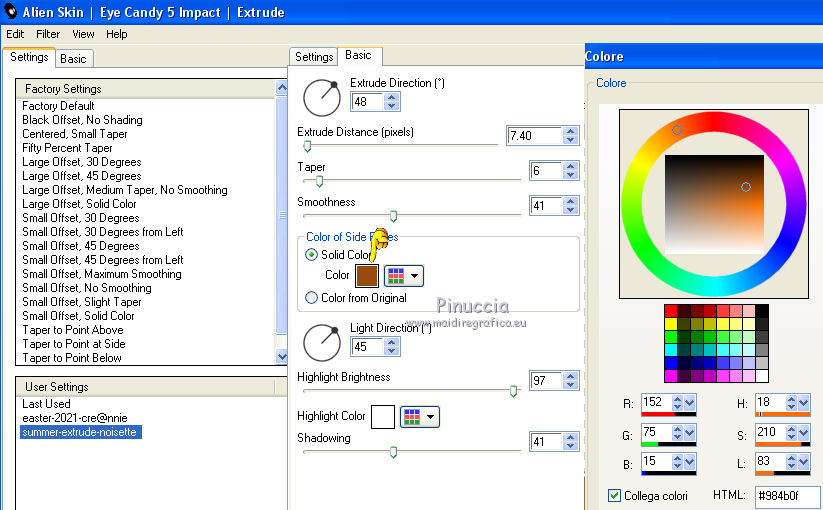Click the Smoothness slider thumb
The width and height of the screenshot is (823, 510).
(x=393, y=216)
